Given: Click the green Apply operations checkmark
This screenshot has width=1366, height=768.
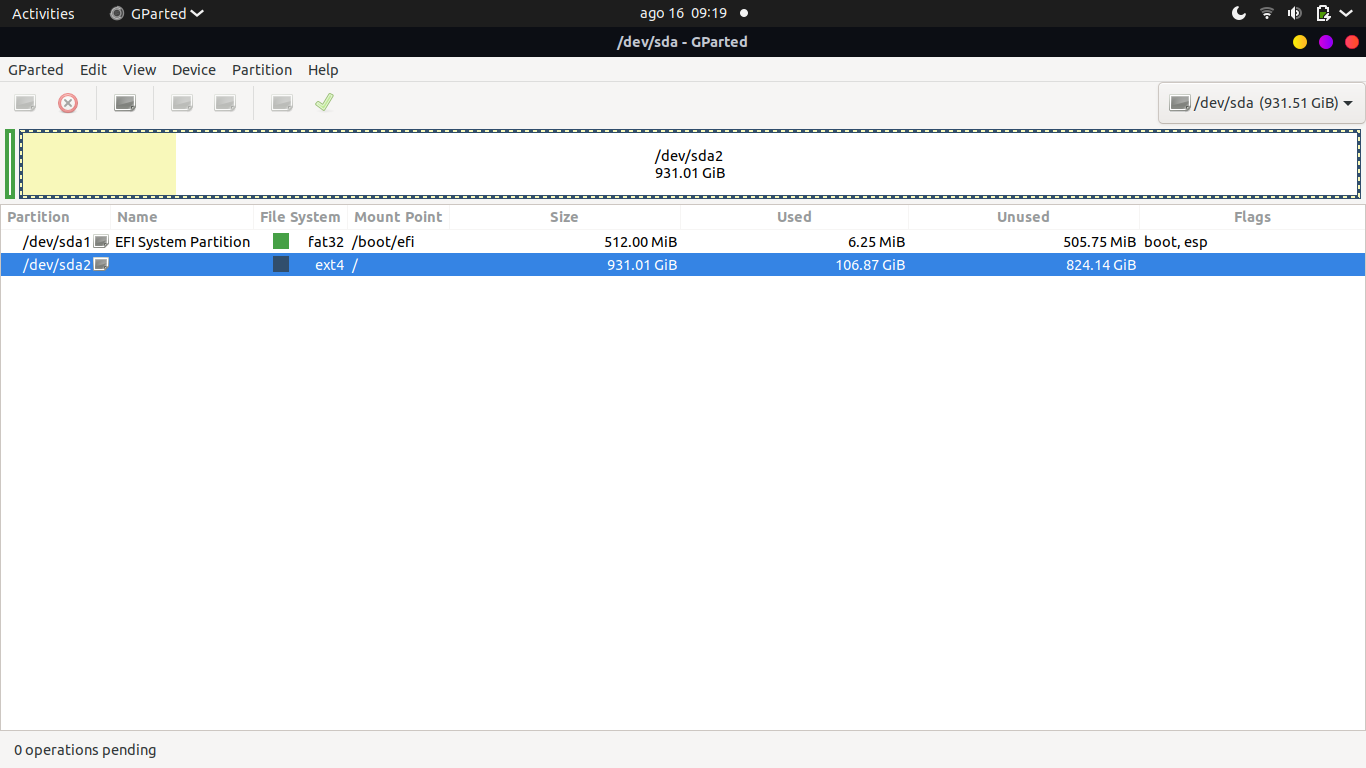Looking at the screenshot, I should coord(324,102).
